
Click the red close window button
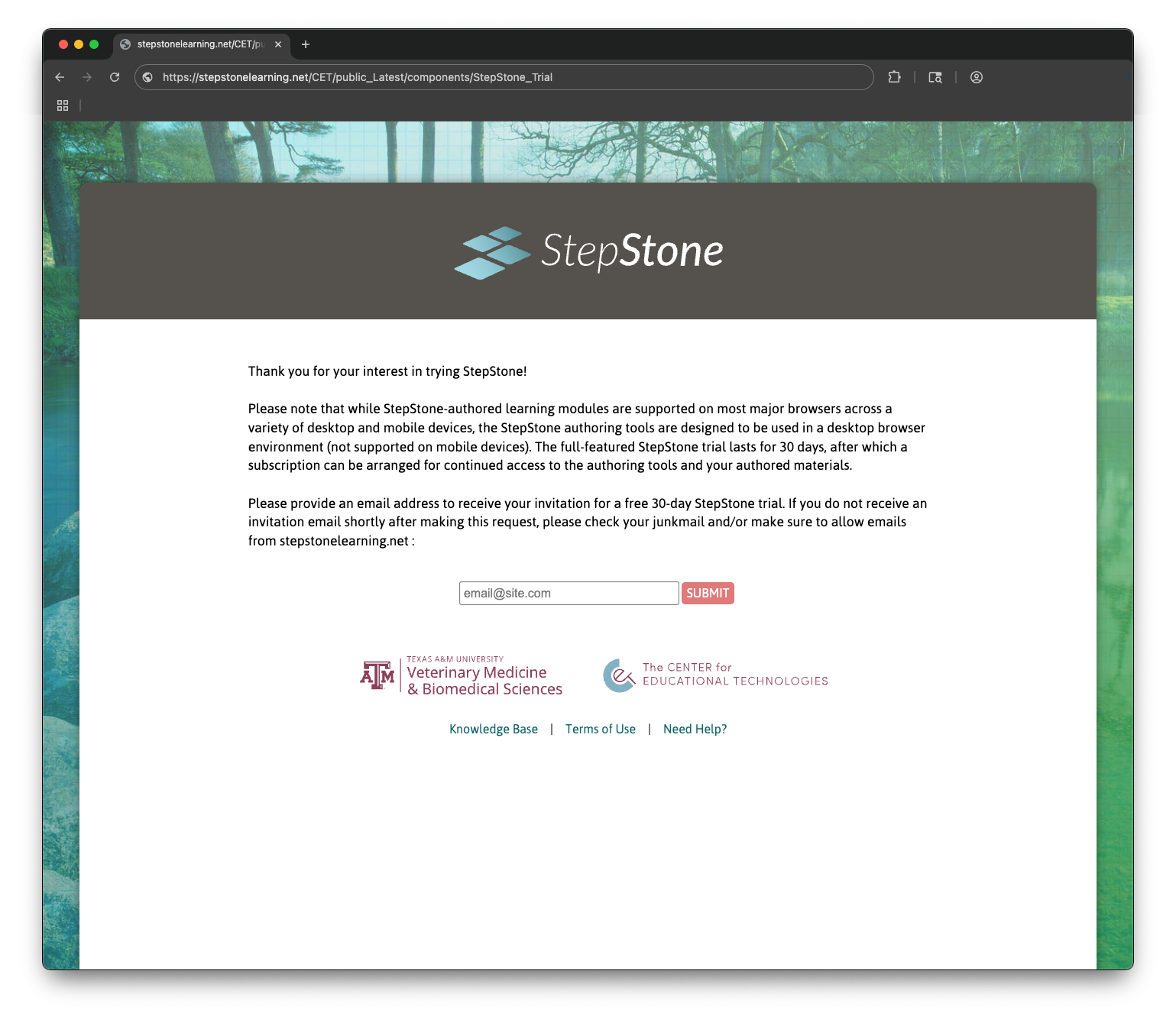click(x=63, y=44)
